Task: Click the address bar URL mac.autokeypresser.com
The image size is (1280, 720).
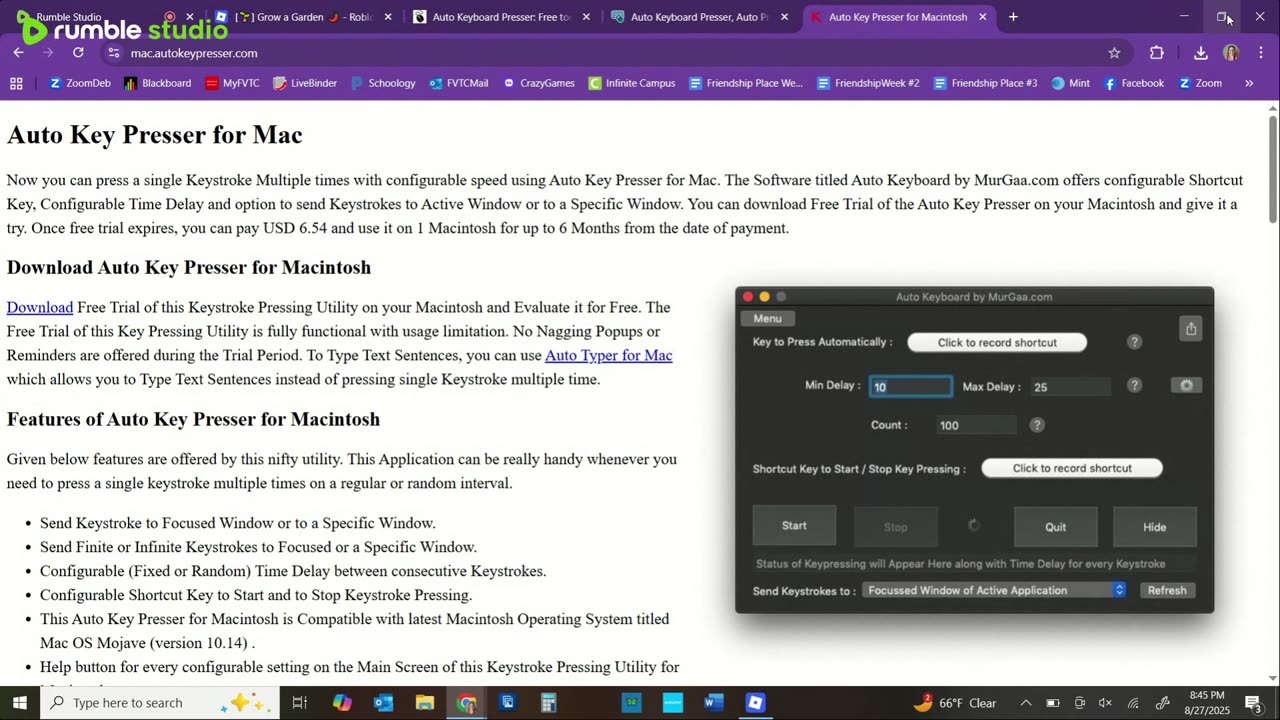Action: [194, 53]
